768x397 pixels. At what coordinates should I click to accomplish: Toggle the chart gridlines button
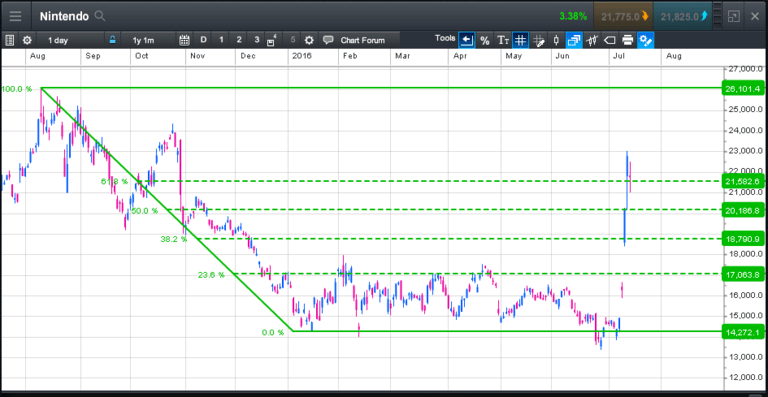click(521, 40)
